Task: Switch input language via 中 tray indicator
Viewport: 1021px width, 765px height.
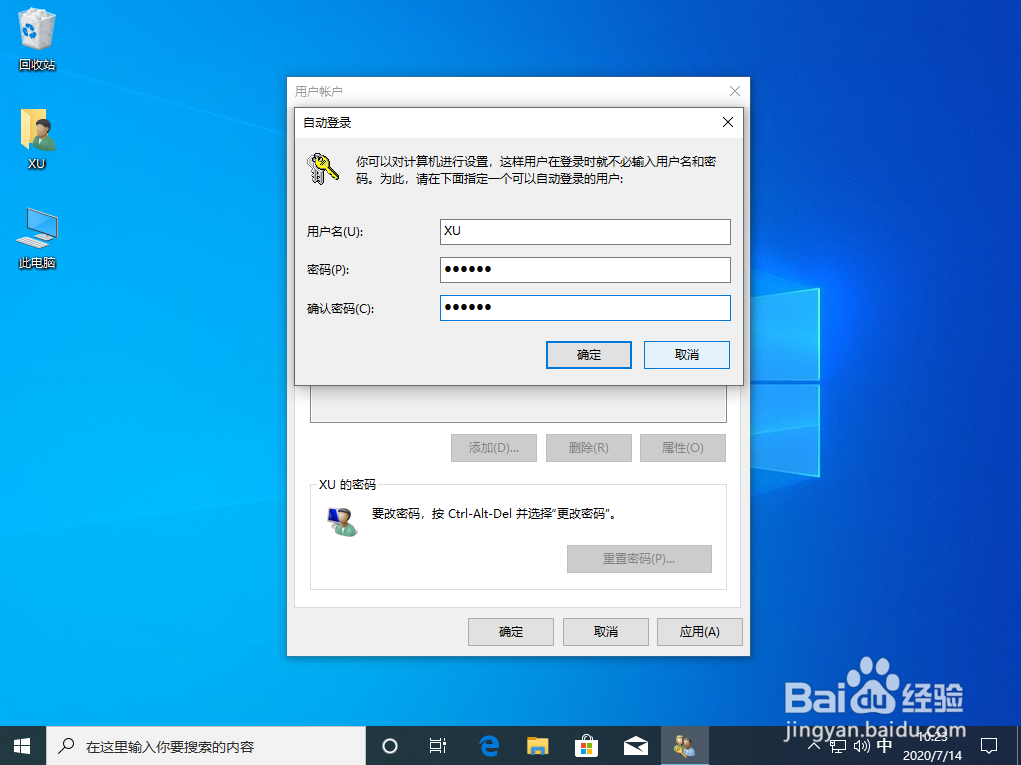Action: click(884, 745)
